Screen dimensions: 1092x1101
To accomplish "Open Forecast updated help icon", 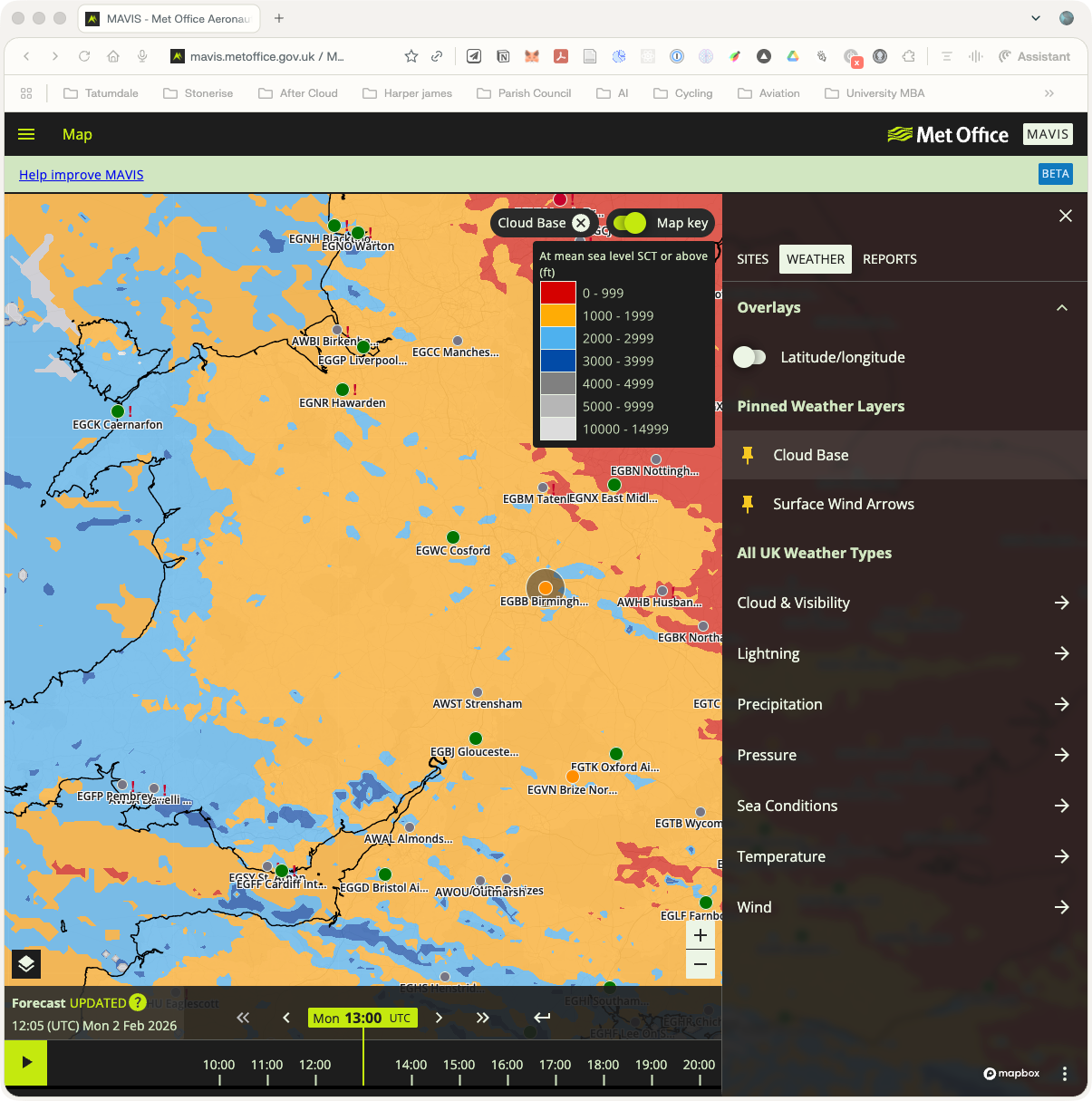I will 138,1002.
